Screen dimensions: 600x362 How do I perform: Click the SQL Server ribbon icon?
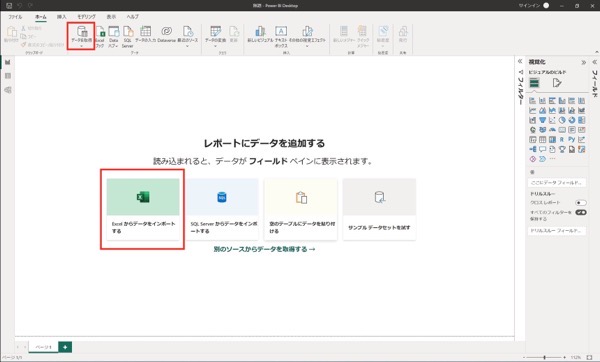(x=127, y=37)
